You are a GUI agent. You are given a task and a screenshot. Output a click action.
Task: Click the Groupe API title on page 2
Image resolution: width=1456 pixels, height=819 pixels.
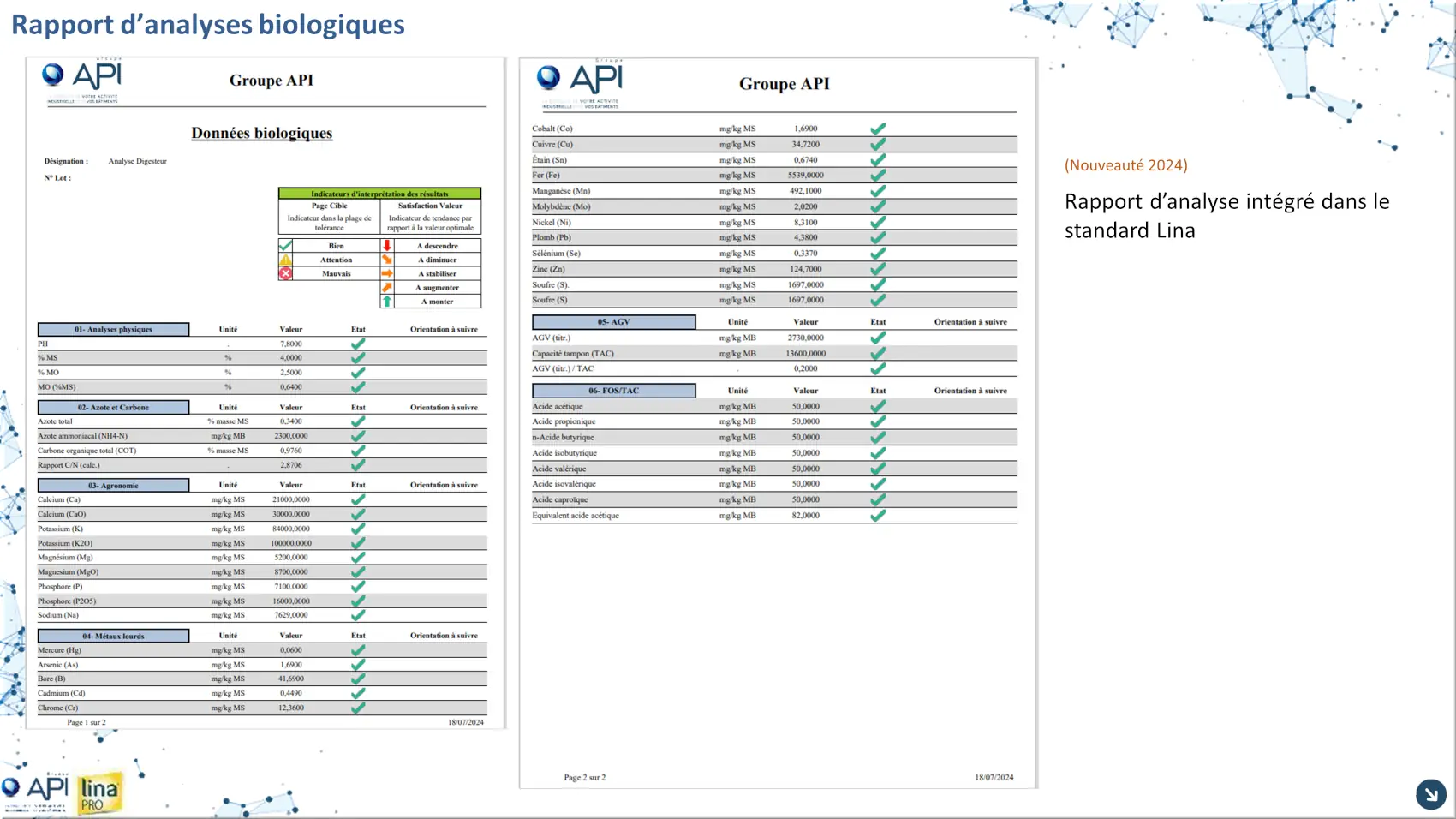pyautogui.click(x=785, y=84)
